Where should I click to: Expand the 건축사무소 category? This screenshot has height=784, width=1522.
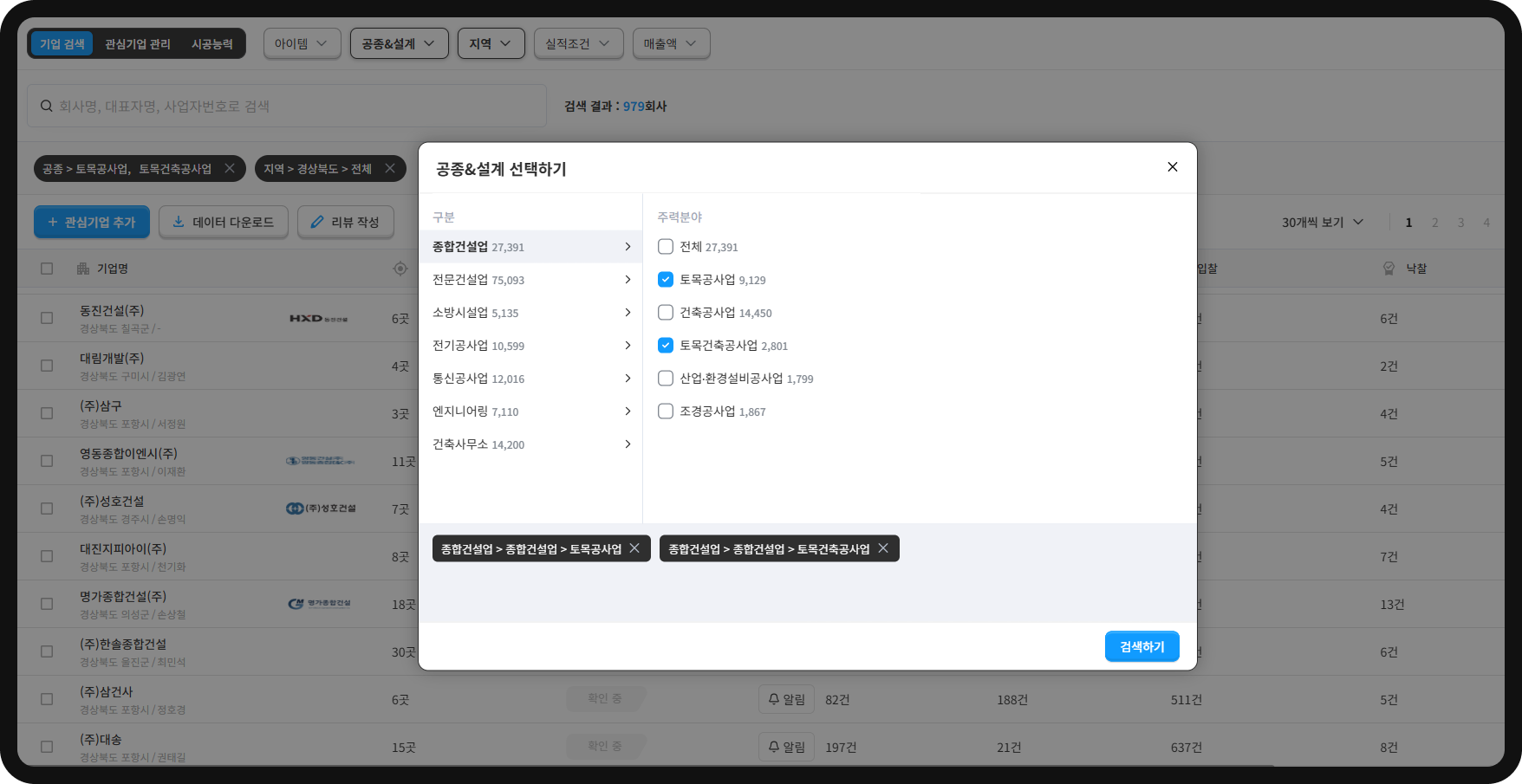530,444
